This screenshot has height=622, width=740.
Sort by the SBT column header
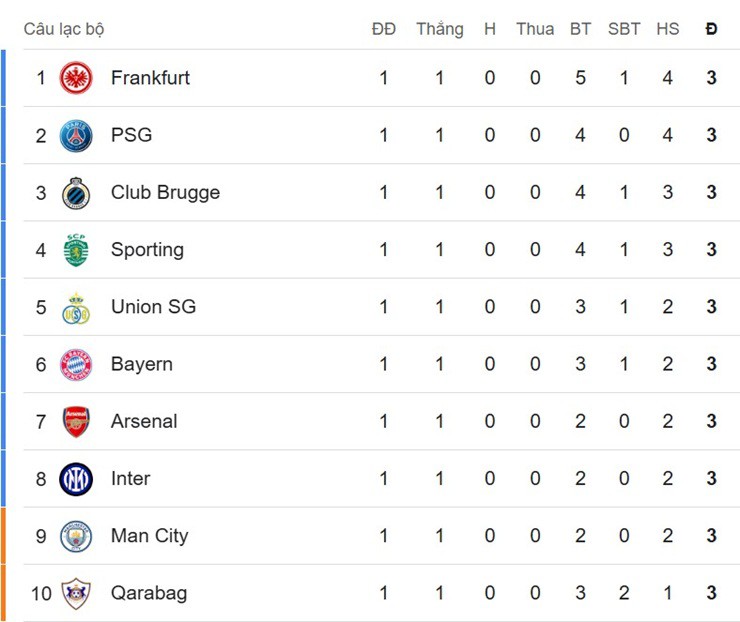click(x=624, y=29)
